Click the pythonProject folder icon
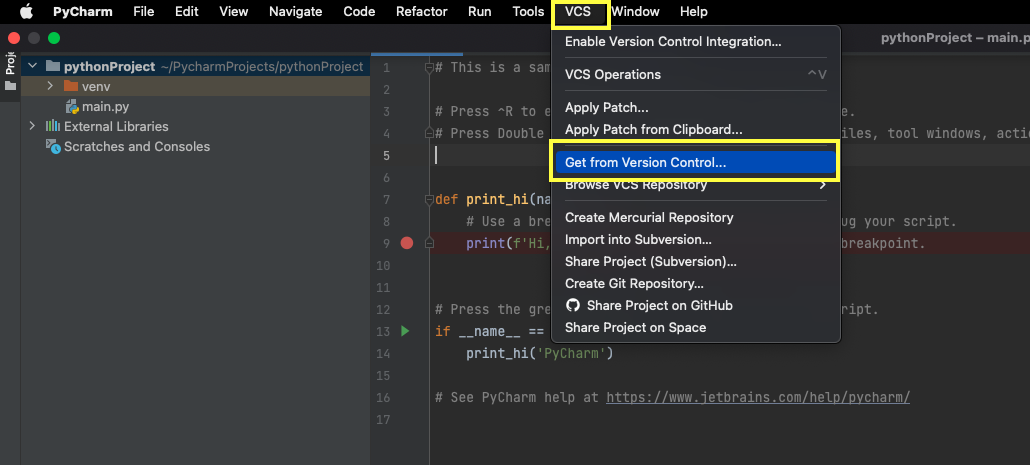1030x465 pixels. [x=53, y=66]
